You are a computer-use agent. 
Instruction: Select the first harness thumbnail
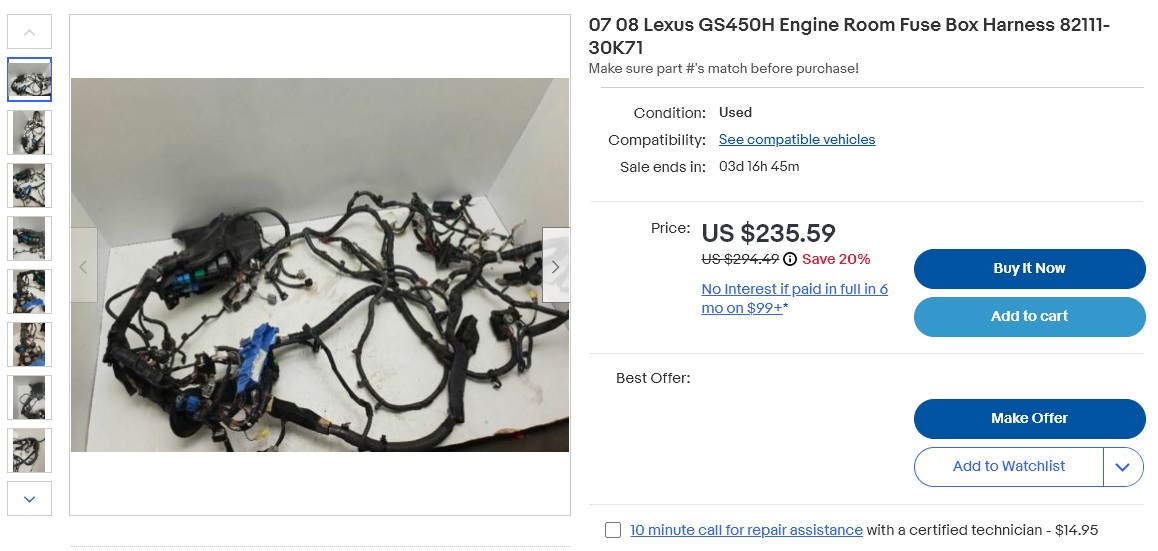30,80
